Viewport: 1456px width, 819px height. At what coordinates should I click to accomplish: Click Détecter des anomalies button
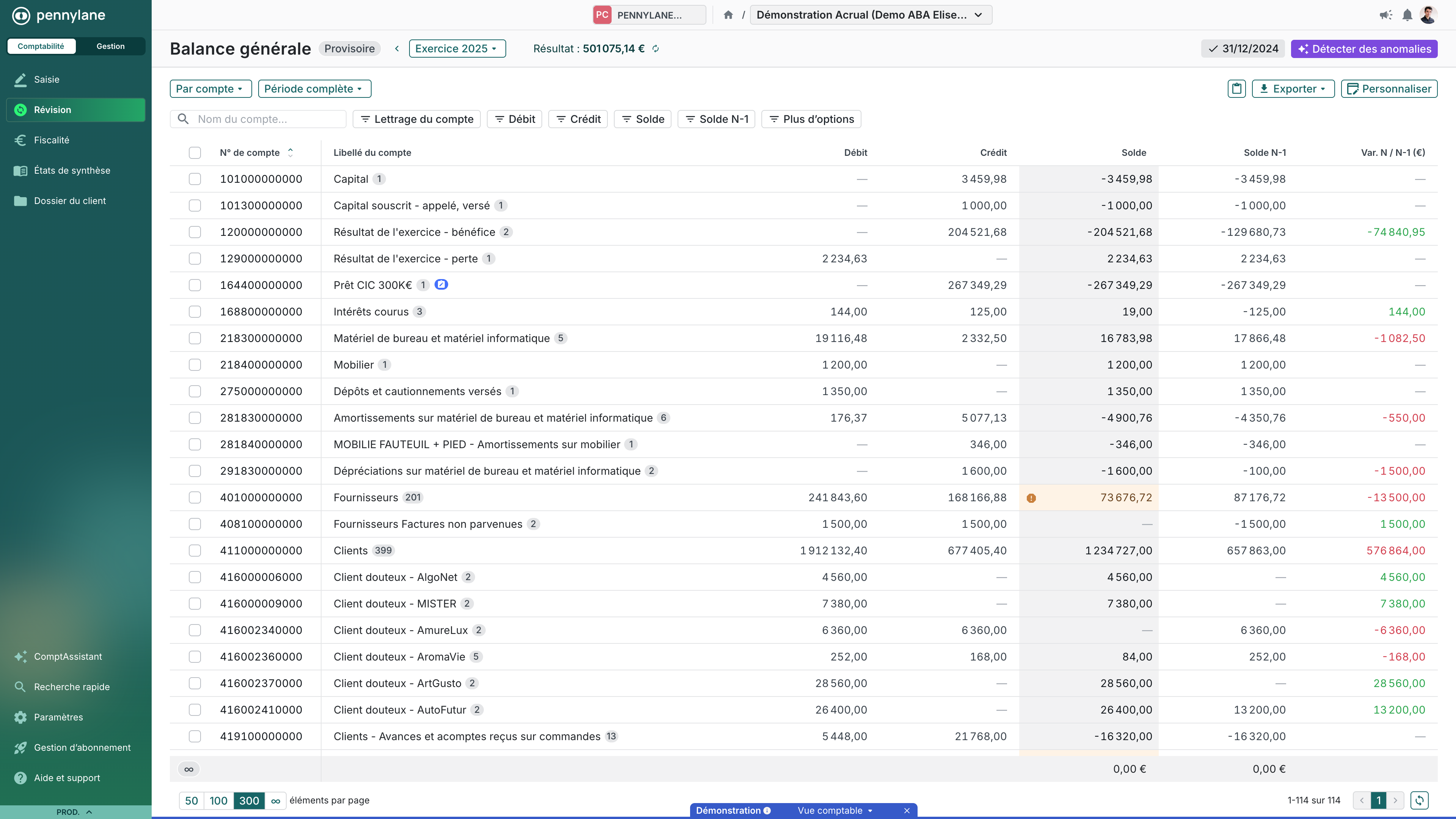pyautogui.click(x=1364, y=49)
